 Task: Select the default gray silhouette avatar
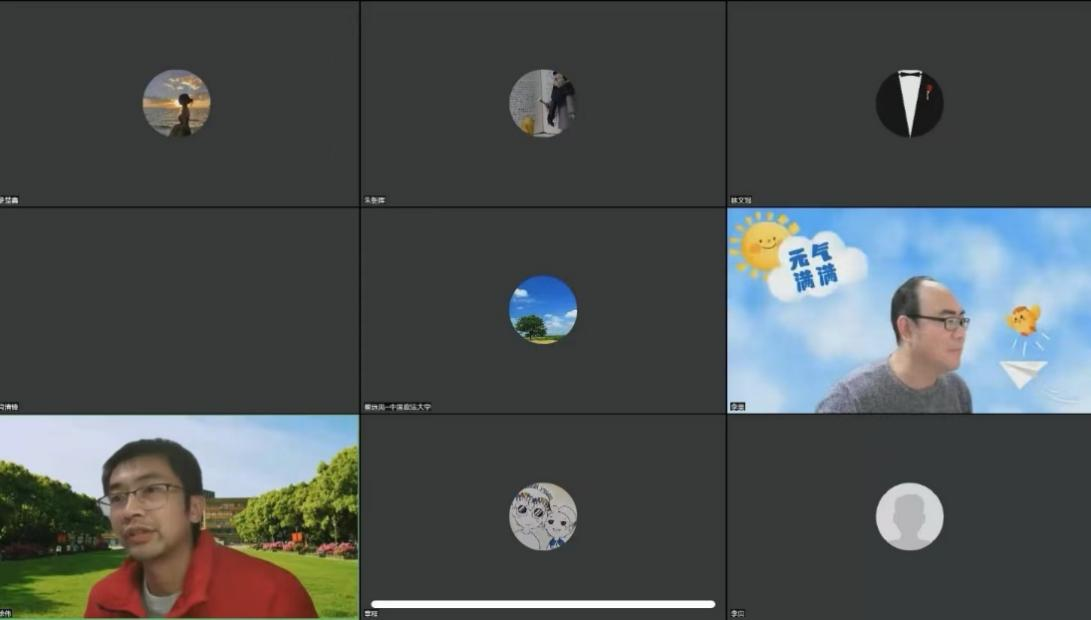point(909,516)
